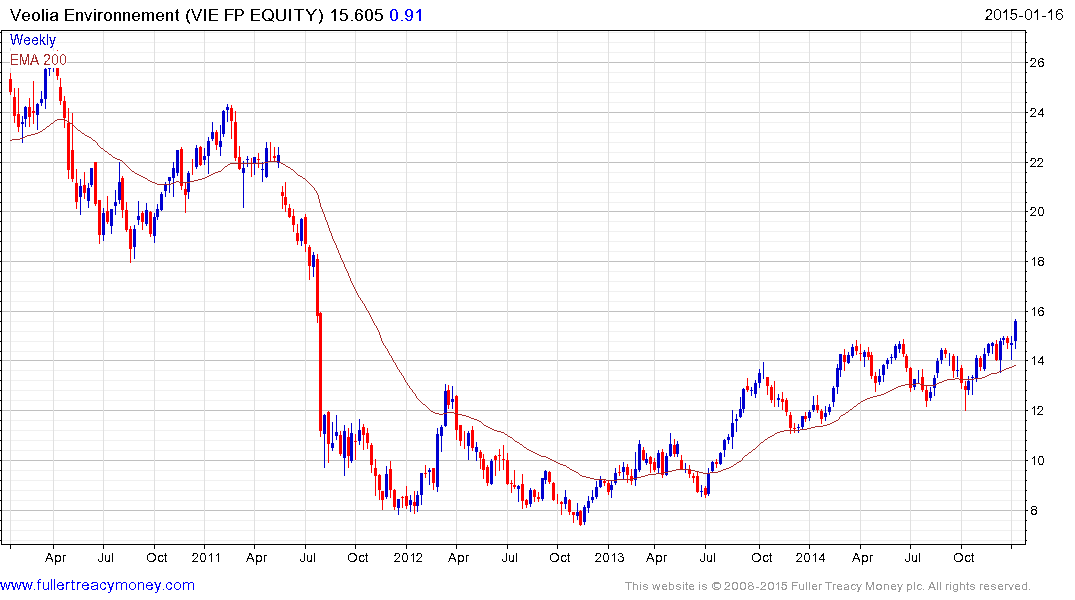Image resolution: width=1075 pixels, height=600 pixels.
Task: Click the 12 price axis label
Action: tap(1037, 411)
